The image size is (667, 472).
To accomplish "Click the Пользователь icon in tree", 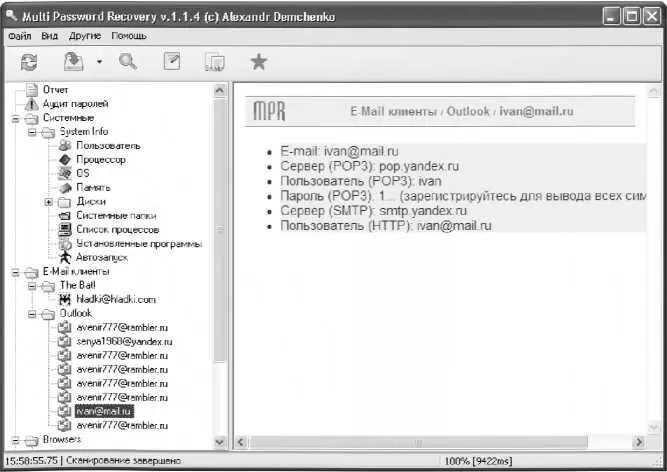I will click(x=65, y=146).
